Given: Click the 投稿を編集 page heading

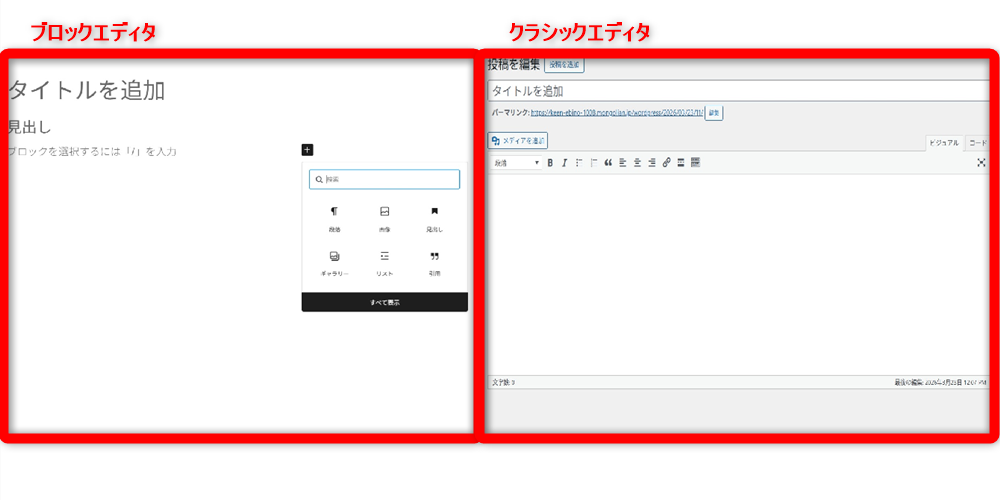Looking at the screenshot, I should 514,64.
